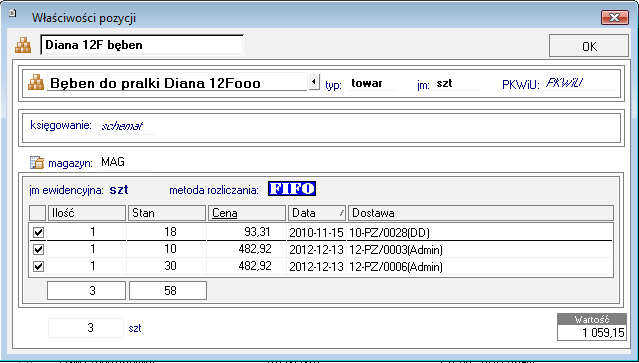Uncheck the checkbox for delivery 12-PZ/0006(Admin)

38,266
